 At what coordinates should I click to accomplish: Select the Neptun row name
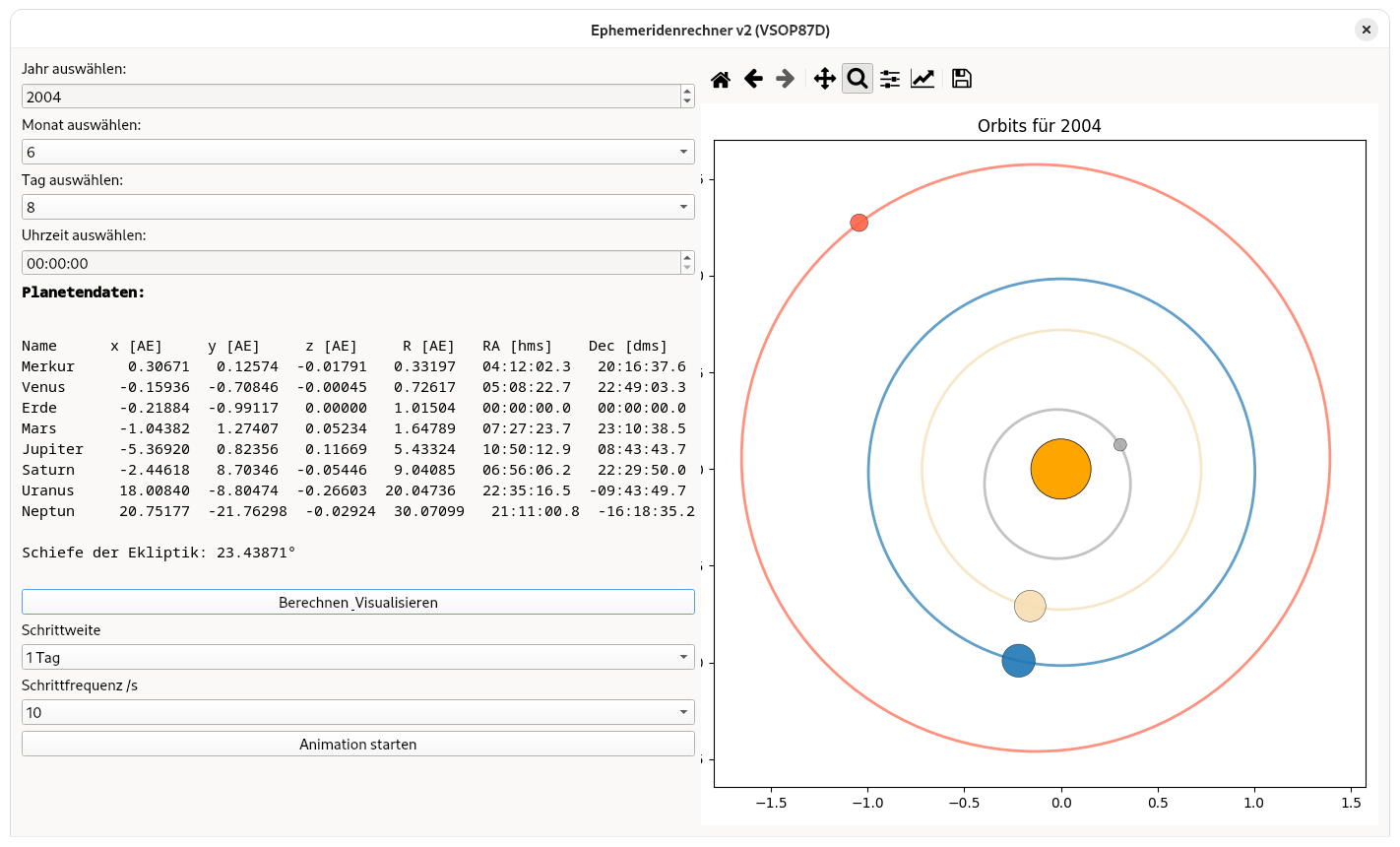[48, 511]
